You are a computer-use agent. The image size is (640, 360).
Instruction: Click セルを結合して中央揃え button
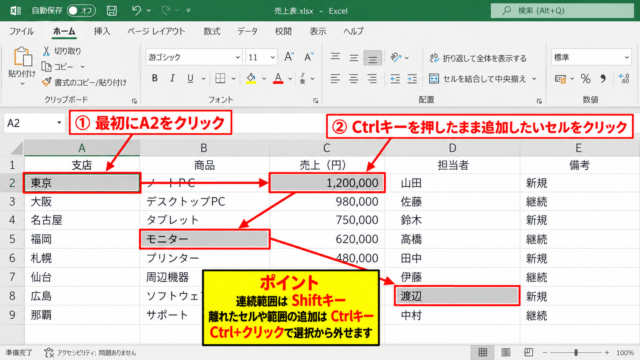point(478,78)
